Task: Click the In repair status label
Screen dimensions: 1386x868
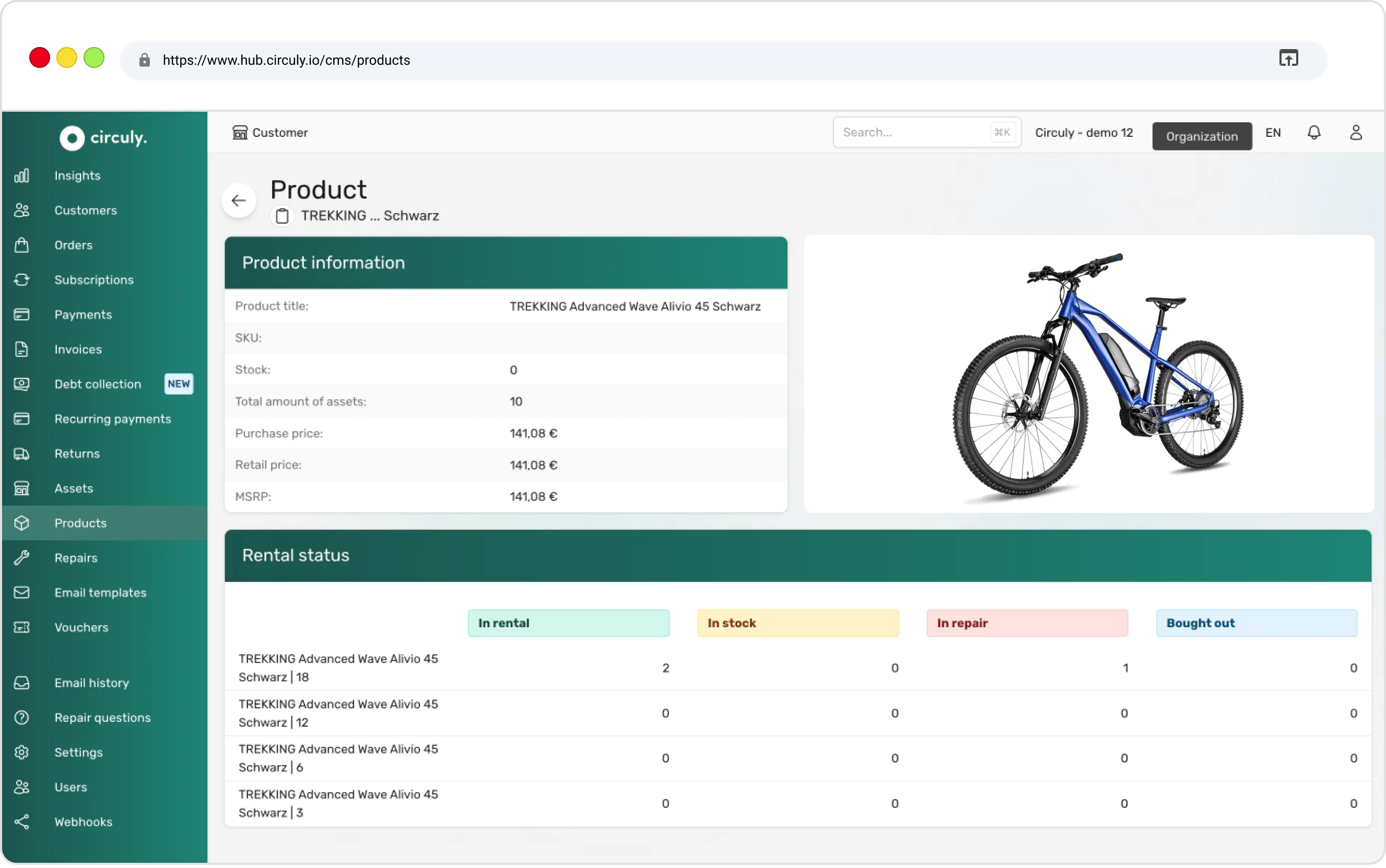Action: [1027, 624]
